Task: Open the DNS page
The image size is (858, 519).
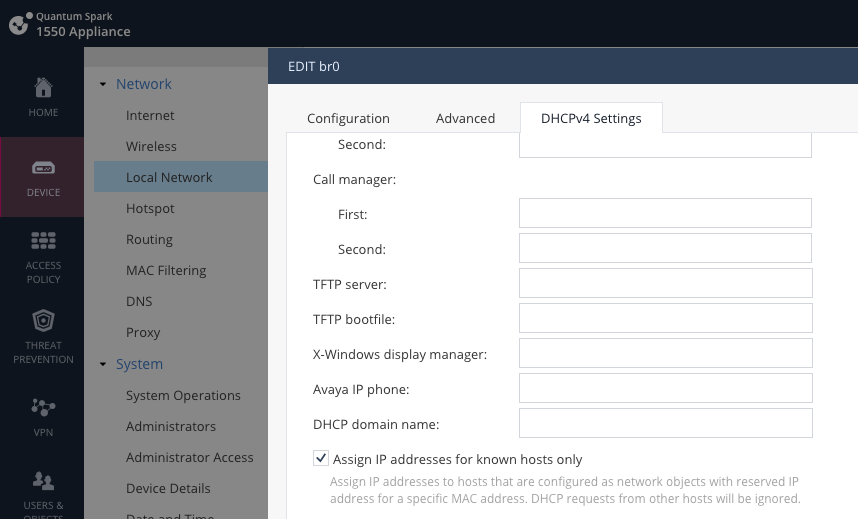Action: (139, 301)
